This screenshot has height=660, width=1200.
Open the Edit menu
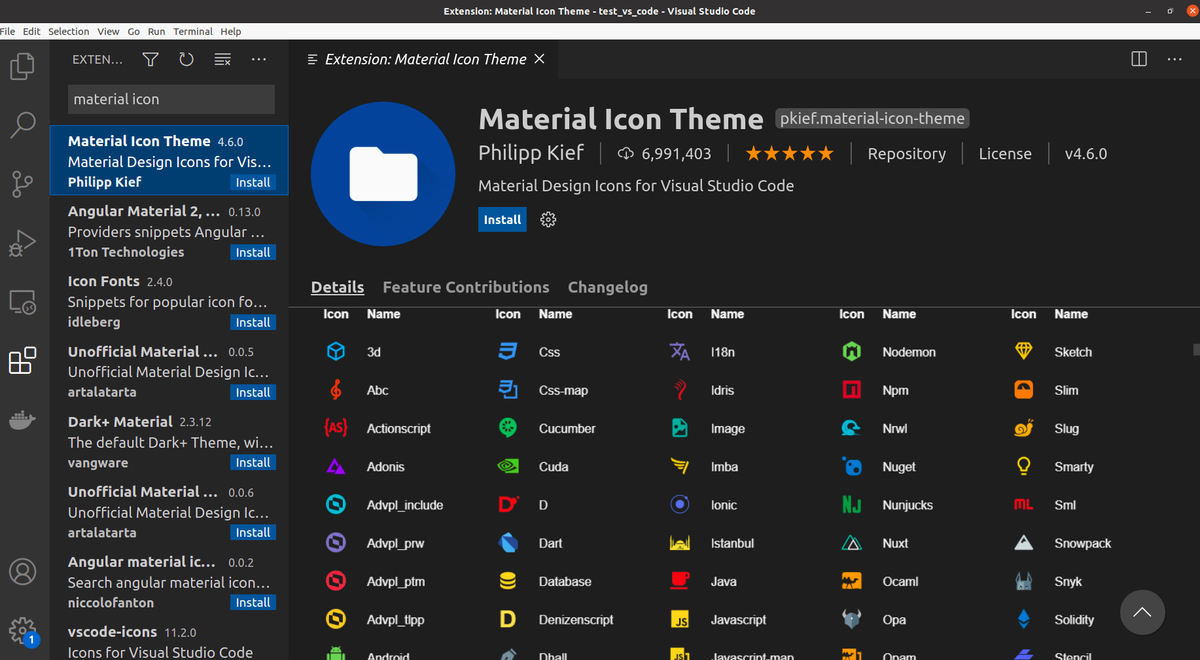pyautogui.click(x=32, y=31)
